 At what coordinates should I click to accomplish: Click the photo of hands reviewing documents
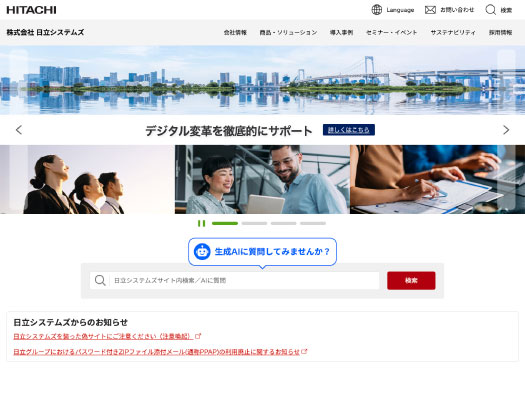[437, 179]
